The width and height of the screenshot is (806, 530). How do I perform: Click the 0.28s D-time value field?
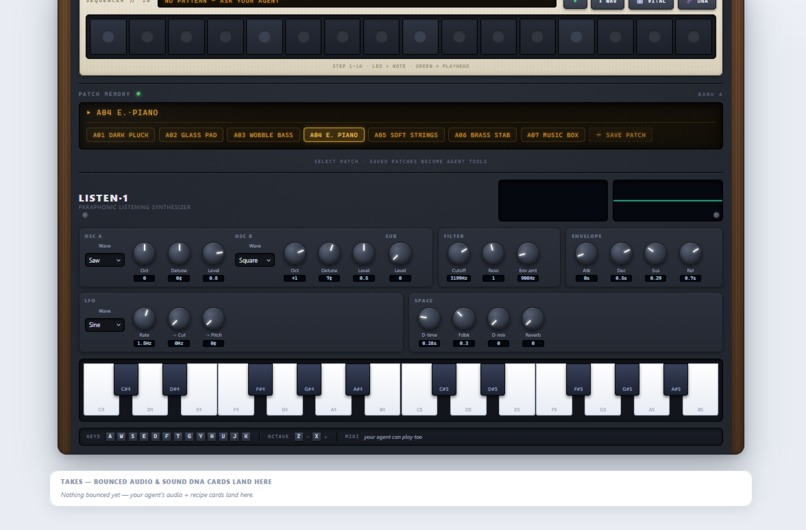[x=429, y=343]
